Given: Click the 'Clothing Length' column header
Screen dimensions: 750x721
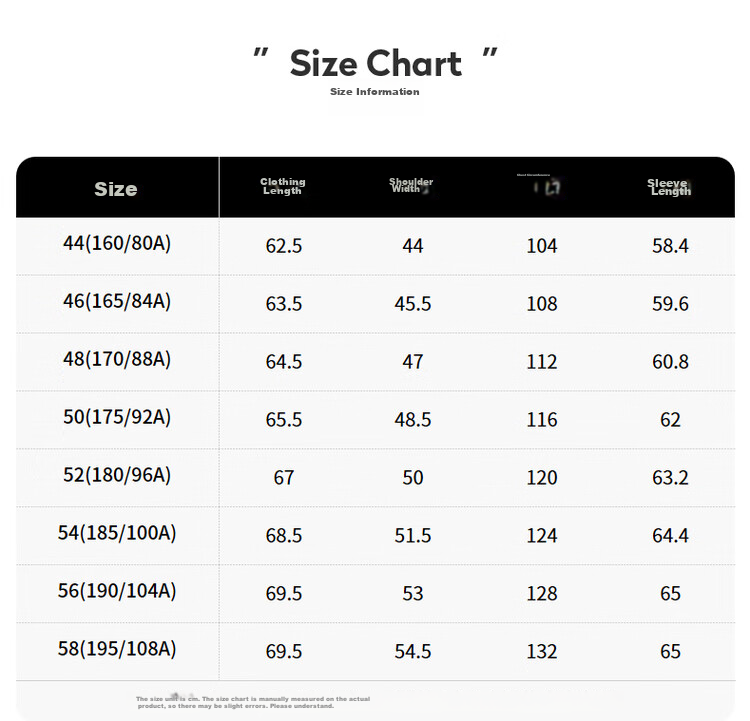Looking at the screenshot, I should pyautogui.click(x=283, y=186).
